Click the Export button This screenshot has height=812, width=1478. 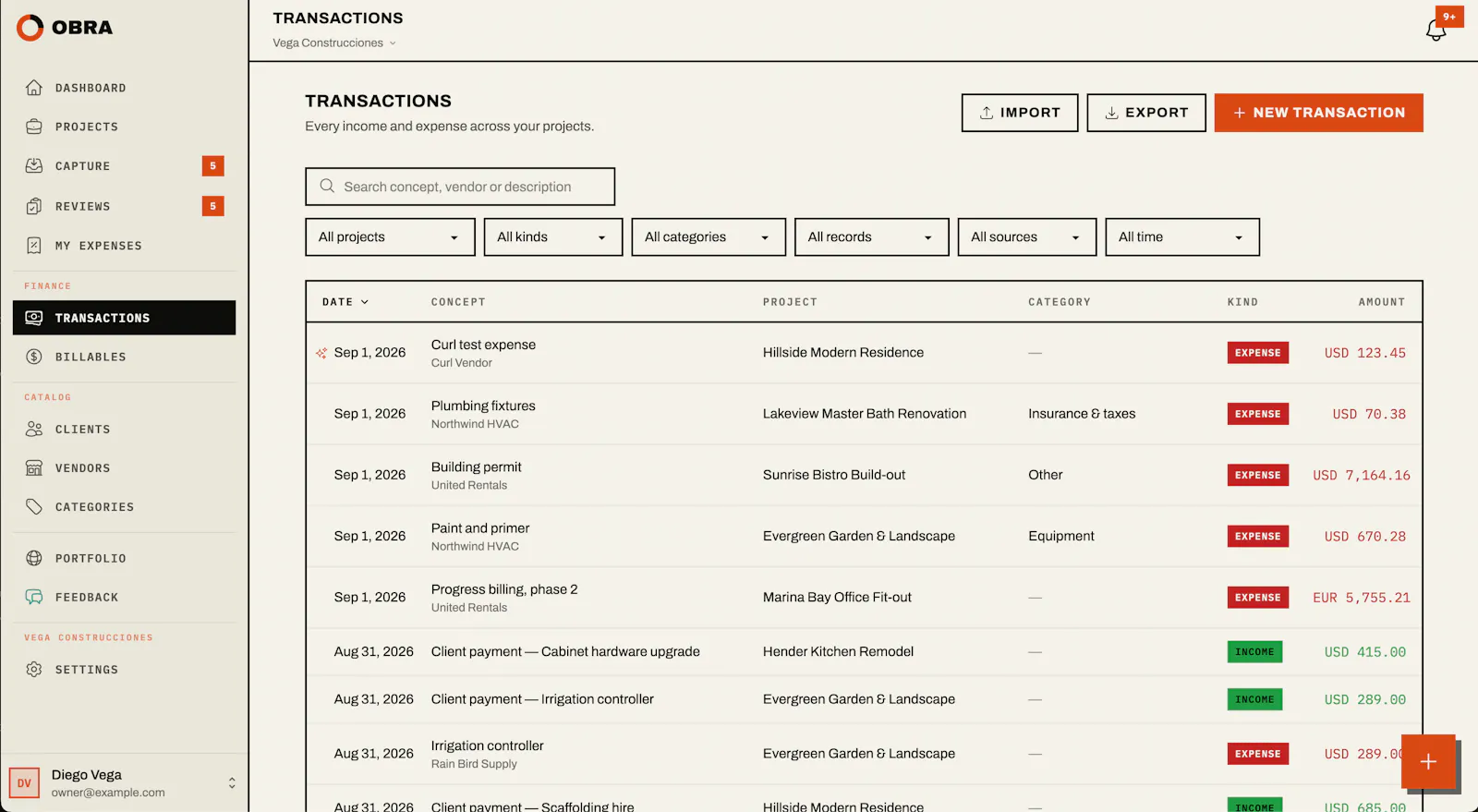1146,113
